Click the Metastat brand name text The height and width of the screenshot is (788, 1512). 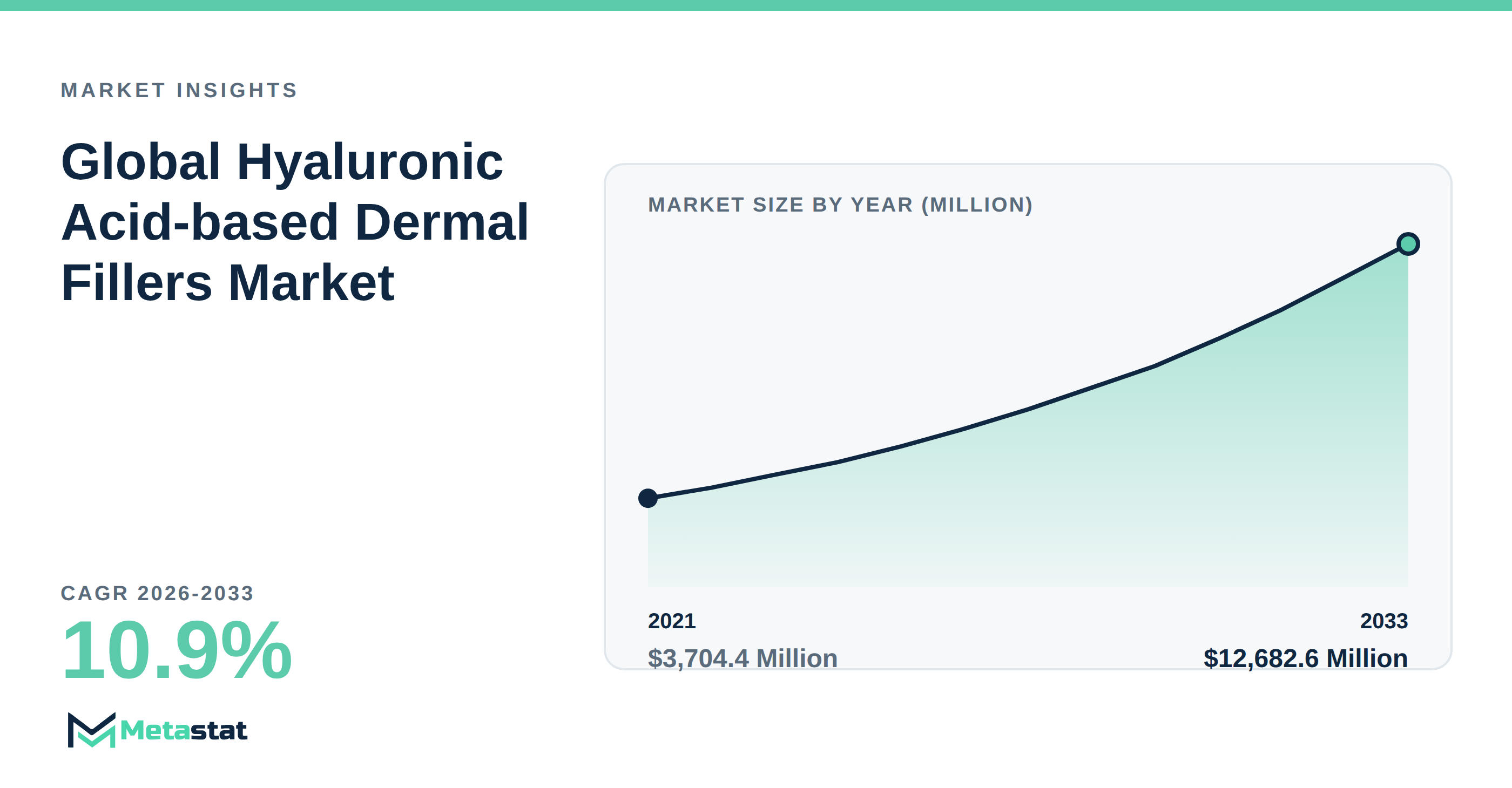184,730
